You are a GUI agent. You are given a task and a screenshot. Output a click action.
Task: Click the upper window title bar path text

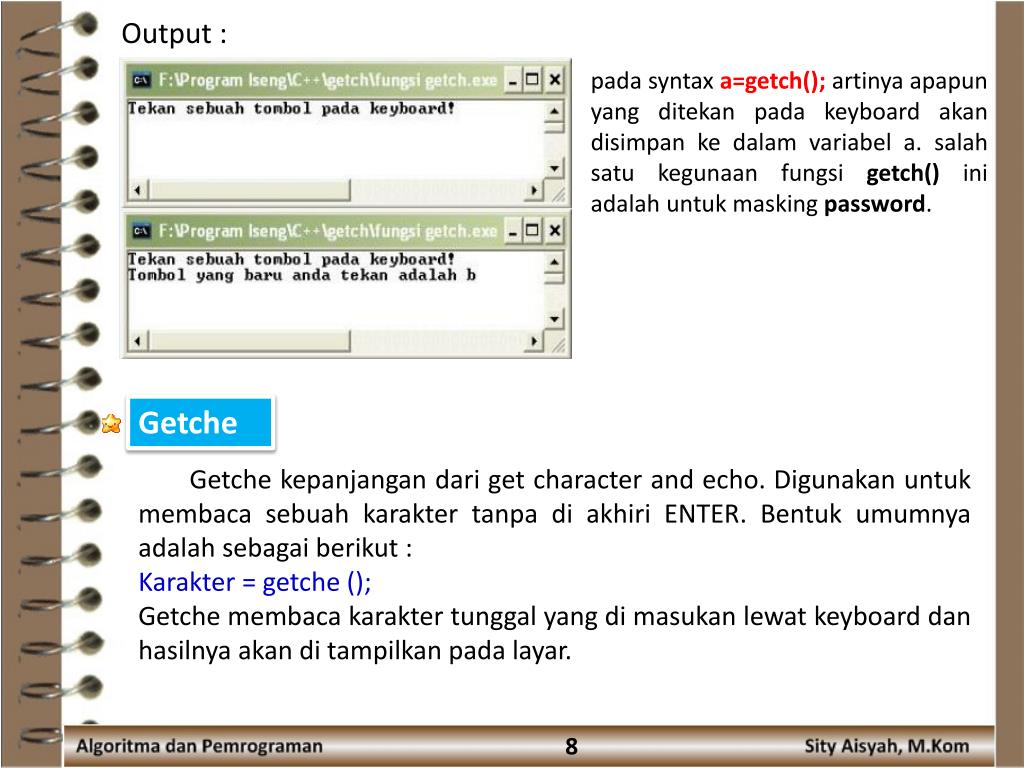click(328, 80)
